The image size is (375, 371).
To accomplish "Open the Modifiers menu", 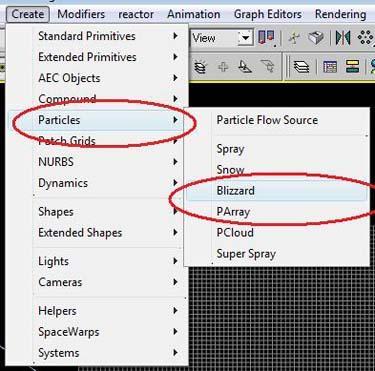I will 81,14.
